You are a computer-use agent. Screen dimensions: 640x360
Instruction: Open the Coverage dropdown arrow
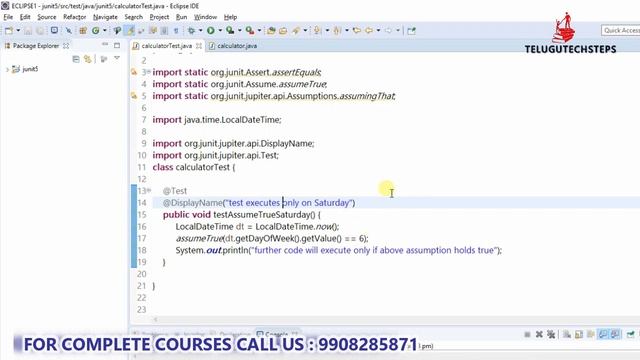[x=240, y=30]
